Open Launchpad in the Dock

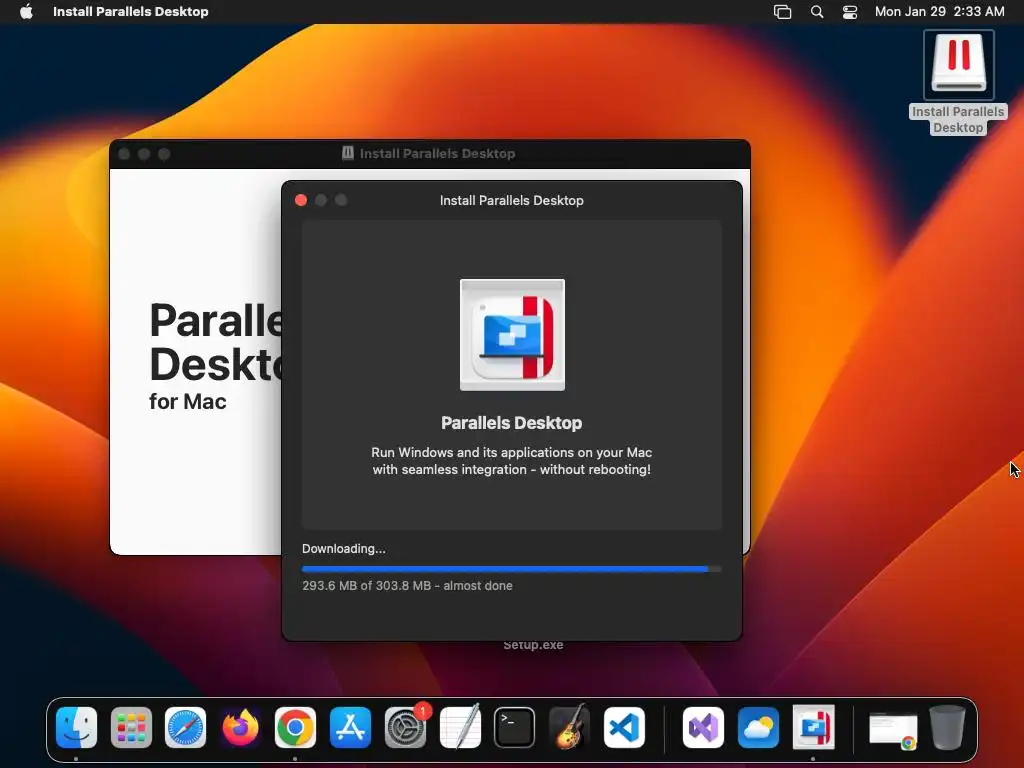click(x=131, y=727)
